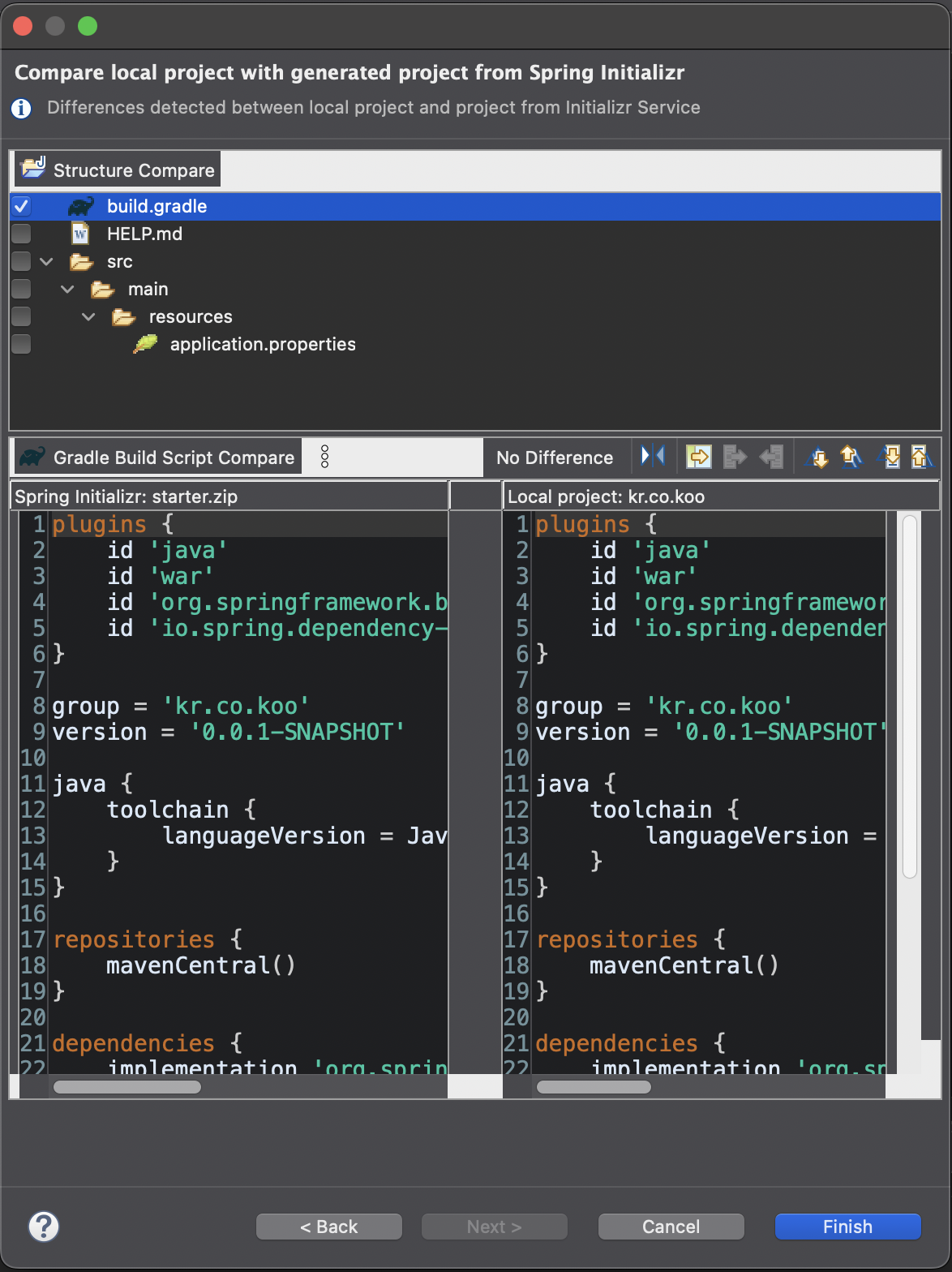The width and height of the screenshot is (952, 1272).
Task: Click the Gradle elephant icon of build.gradle
Action: point(80,206)
